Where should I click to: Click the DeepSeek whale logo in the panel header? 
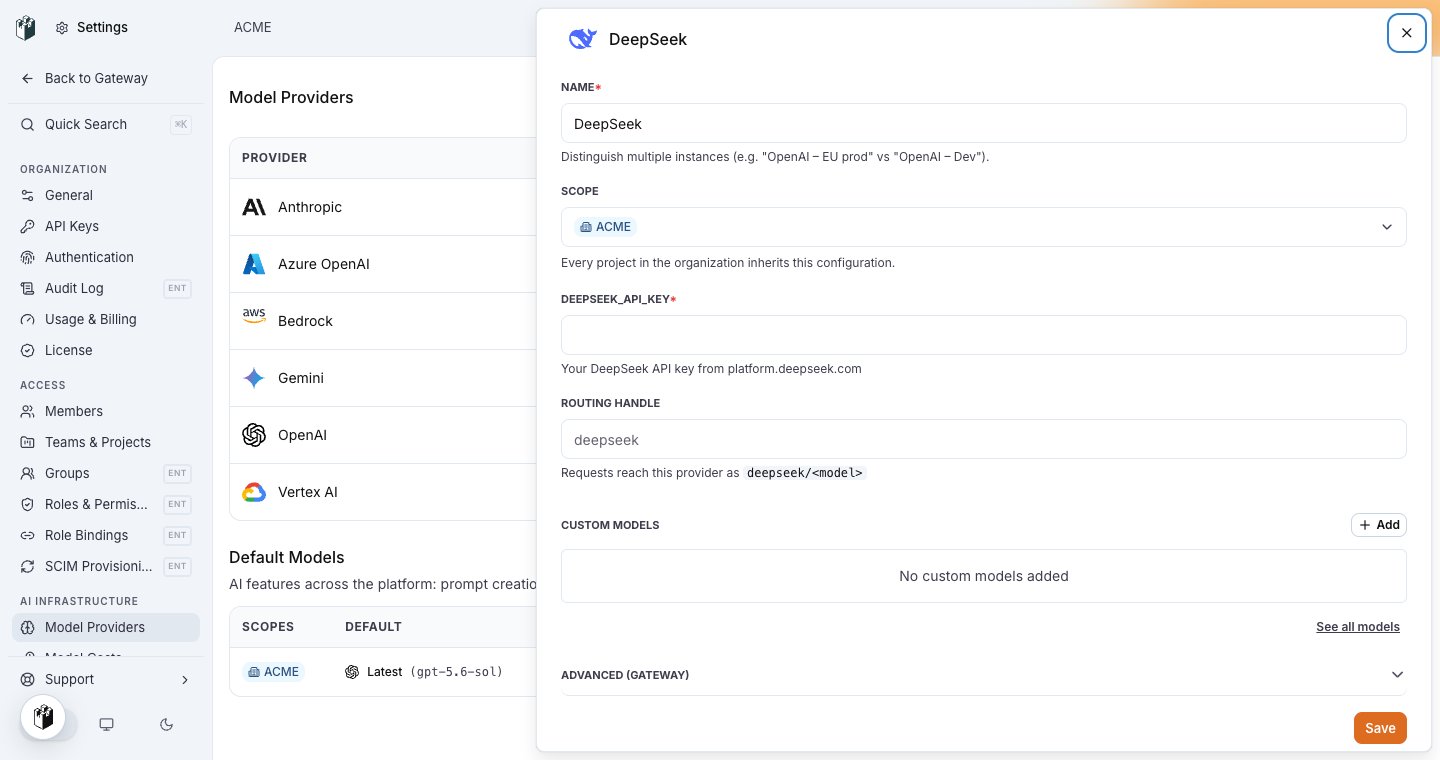point(582,39)
